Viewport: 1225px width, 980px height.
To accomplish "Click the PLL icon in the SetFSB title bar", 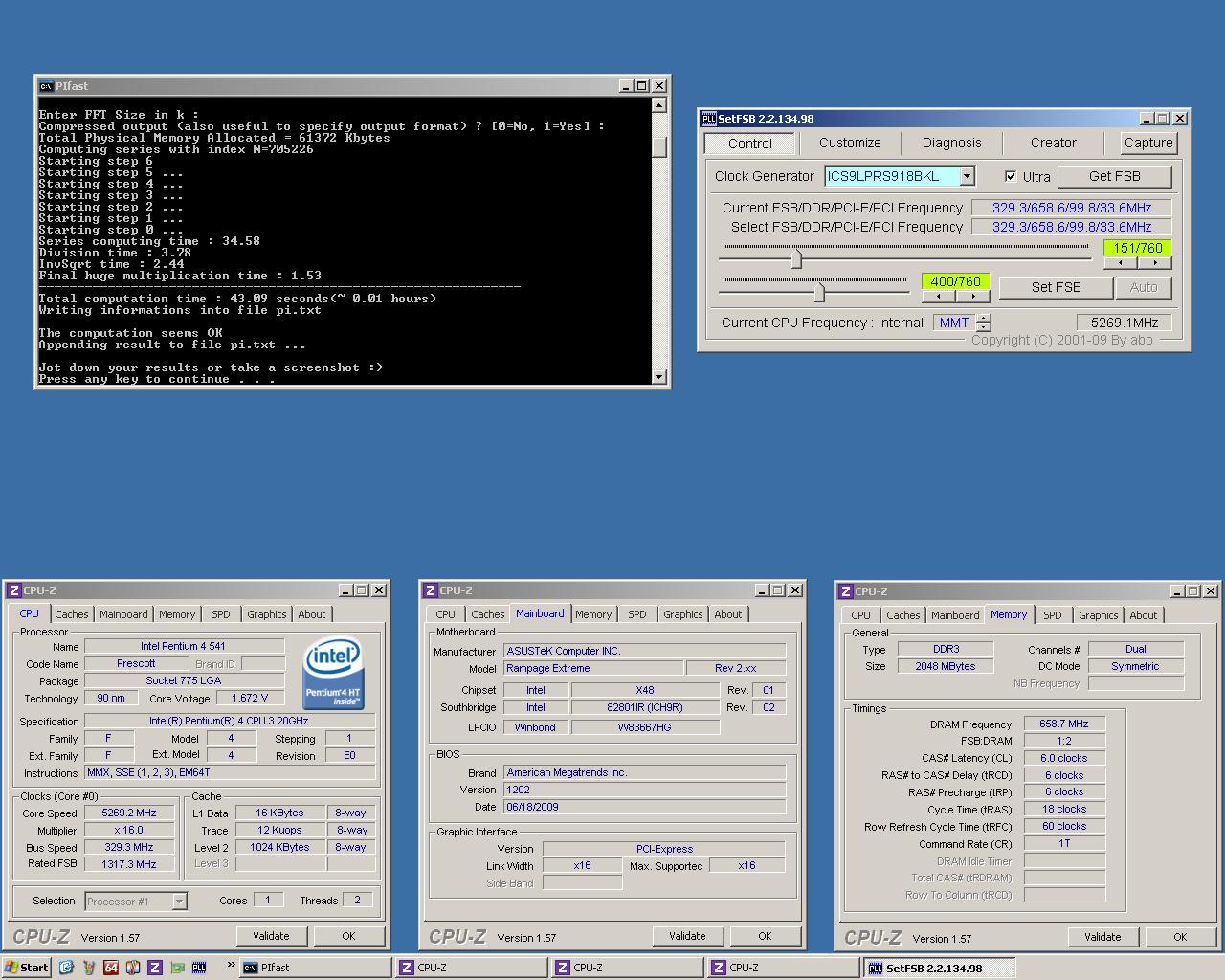I will pyautogui.click(x=708, y=119).
